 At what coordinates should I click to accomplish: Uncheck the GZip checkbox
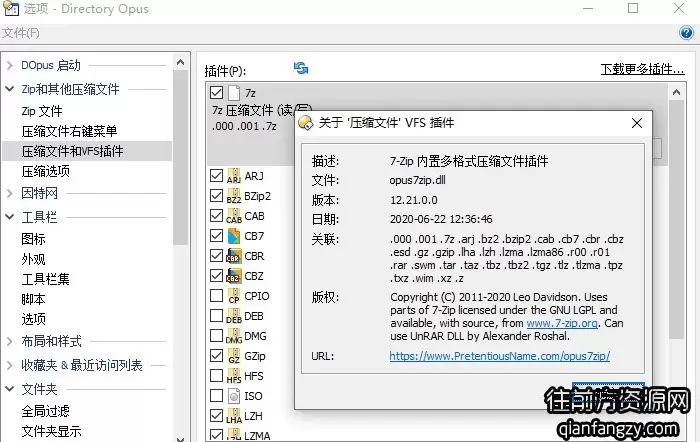[x=217, y=355]
